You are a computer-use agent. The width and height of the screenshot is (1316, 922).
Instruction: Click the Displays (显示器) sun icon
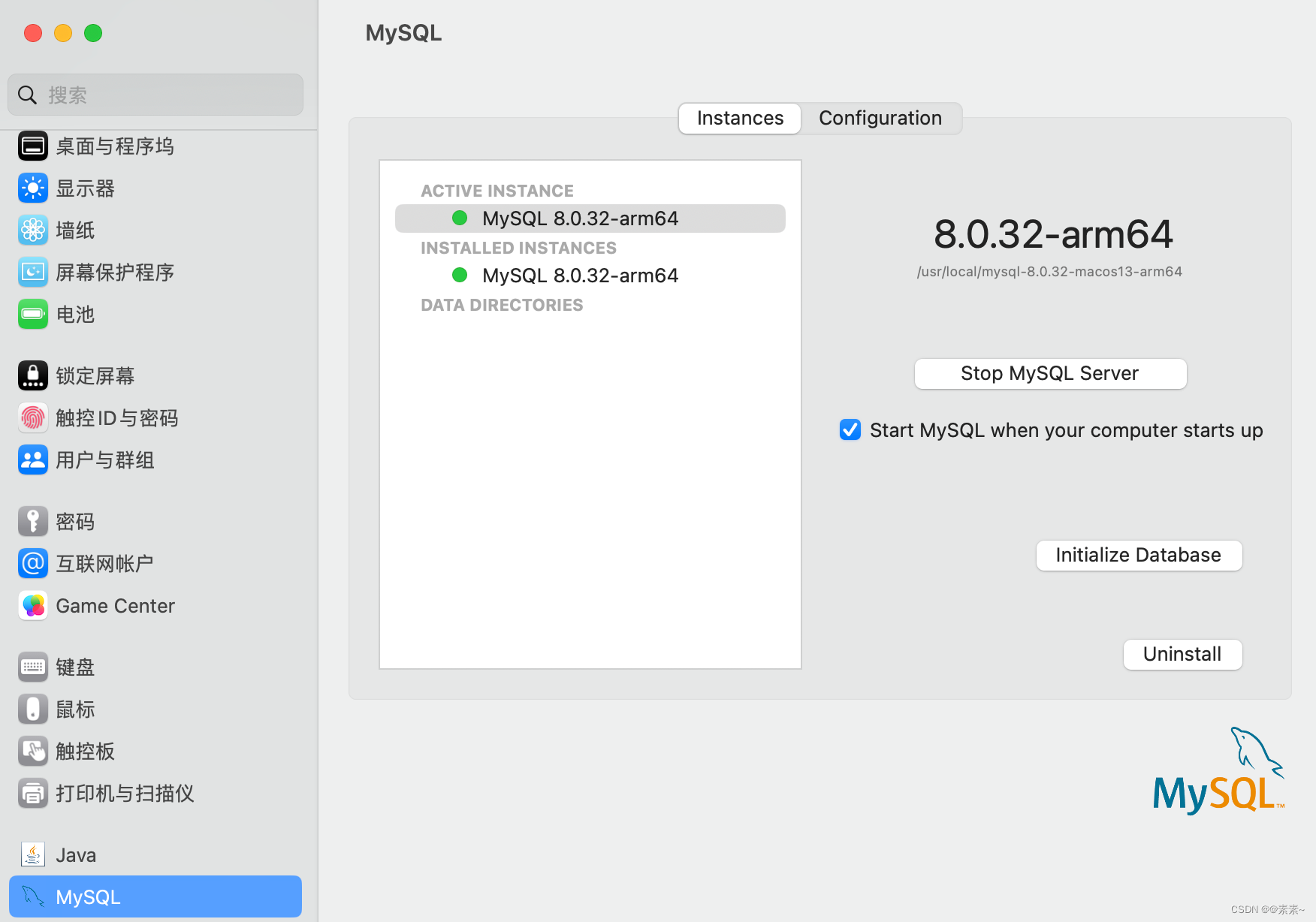[33, 188]
